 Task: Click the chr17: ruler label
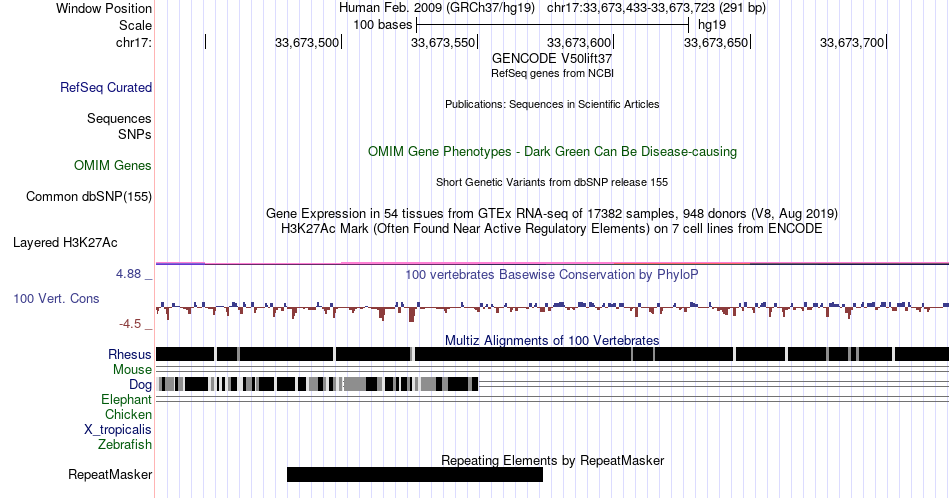[134, 42]
